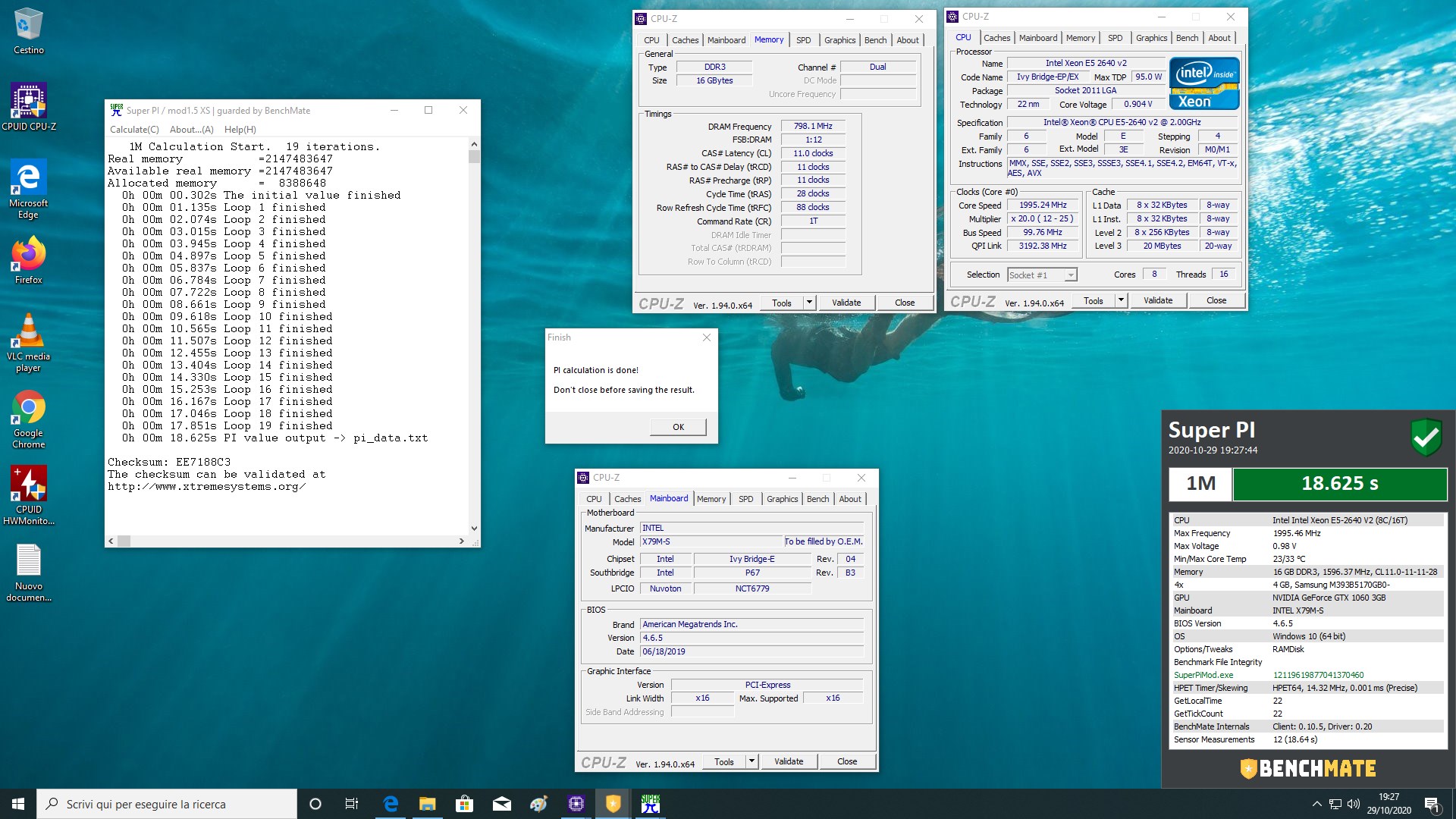Click Validate in Memory CPU-Z window
The image size is (1456, 819).
pyautogui.click(x=846, y=303)
